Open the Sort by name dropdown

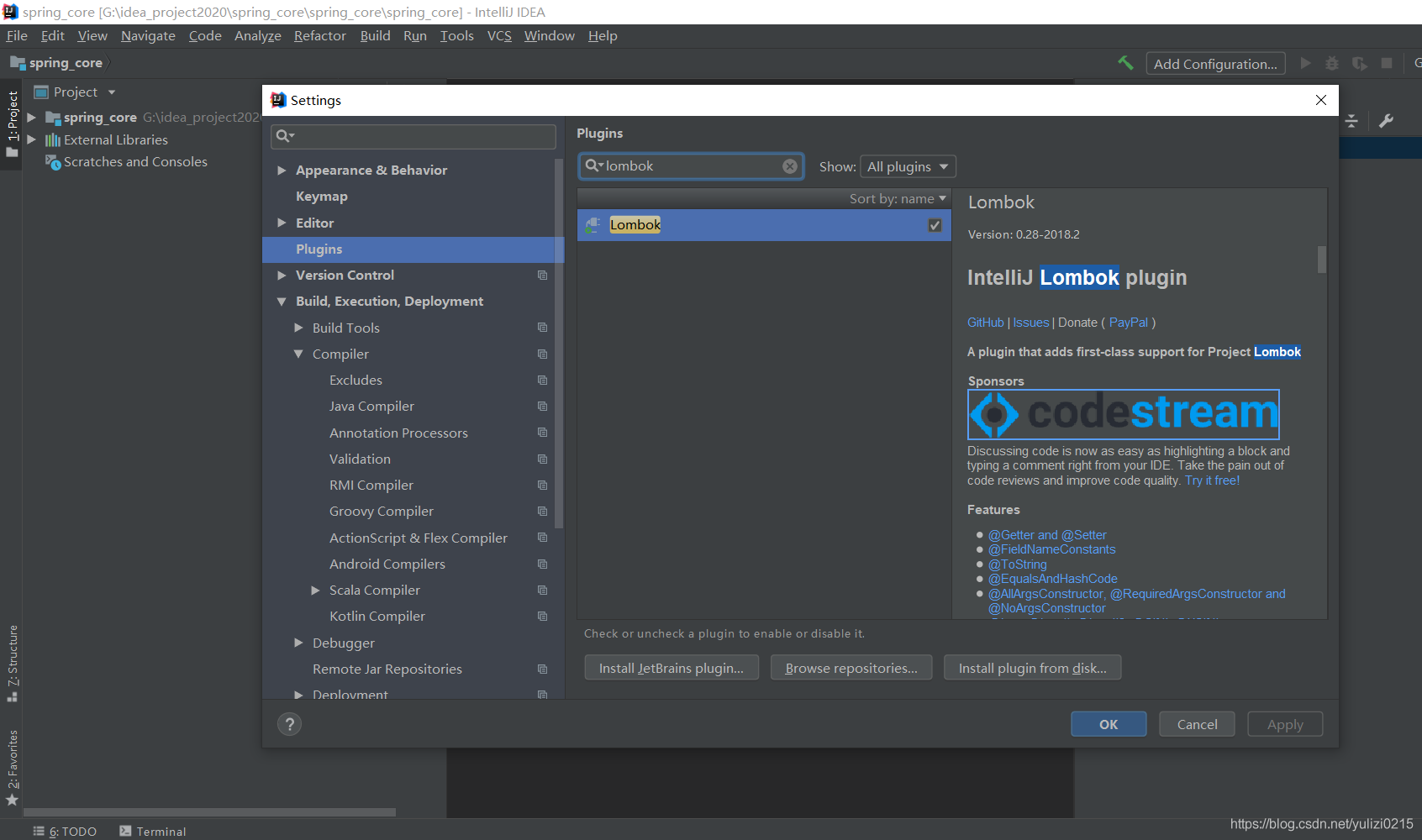tap(897, 199)
